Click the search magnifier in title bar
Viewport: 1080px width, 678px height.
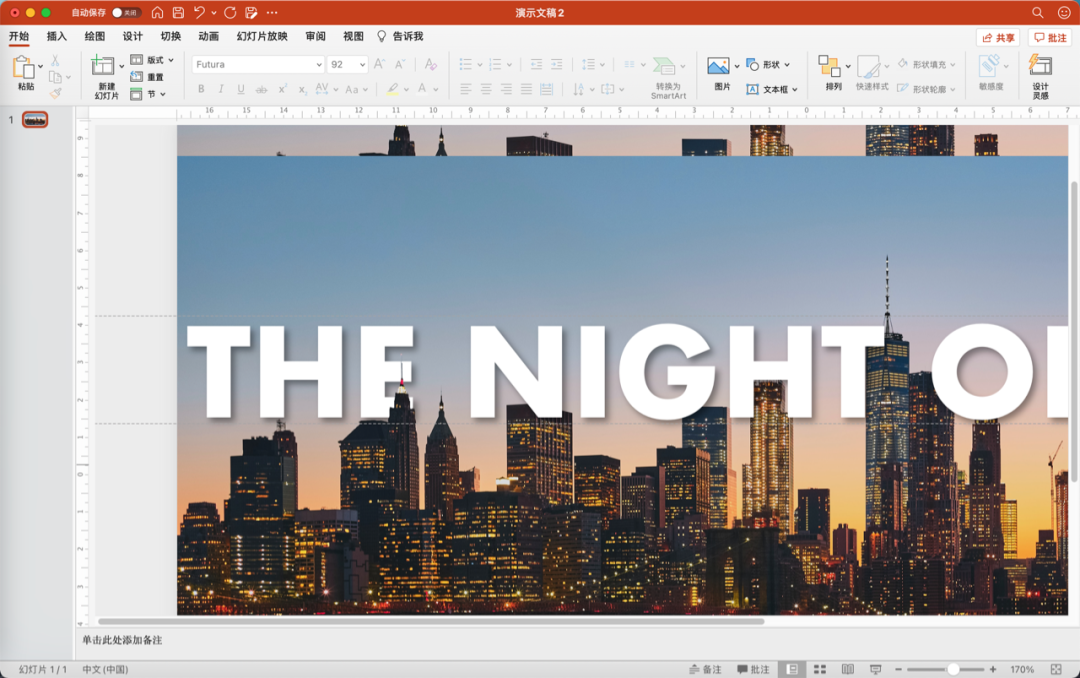pos(1037,12)
